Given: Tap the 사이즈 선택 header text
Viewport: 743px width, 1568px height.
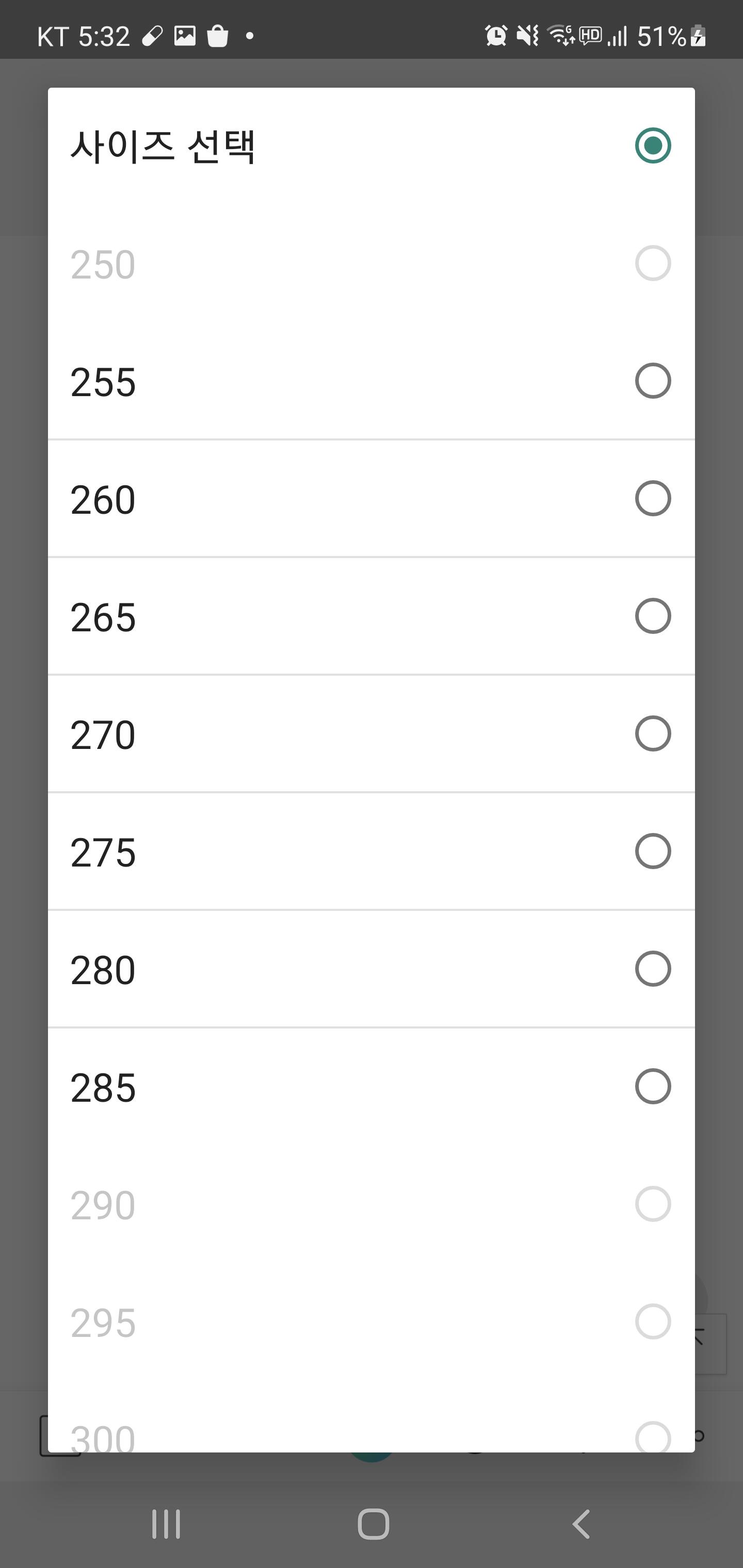Looking at the screenshot, I should click(163, 146).
